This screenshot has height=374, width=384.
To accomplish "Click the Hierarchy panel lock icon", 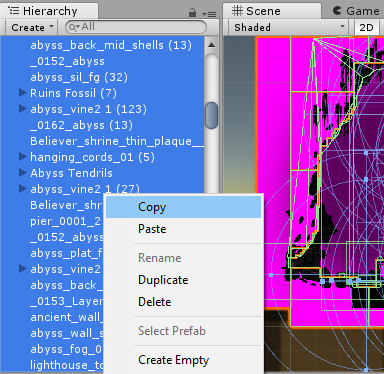I will pos(192,13).
